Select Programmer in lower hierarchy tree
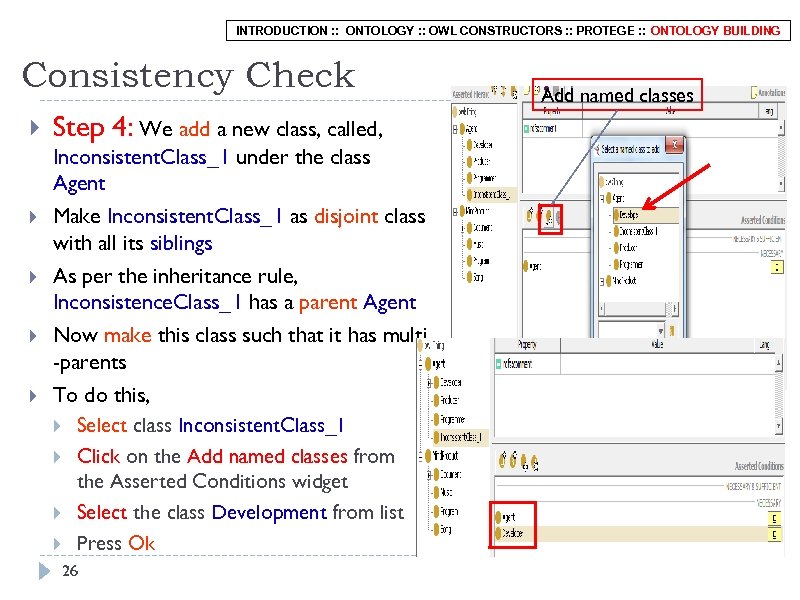 click(x=449, y=419)
